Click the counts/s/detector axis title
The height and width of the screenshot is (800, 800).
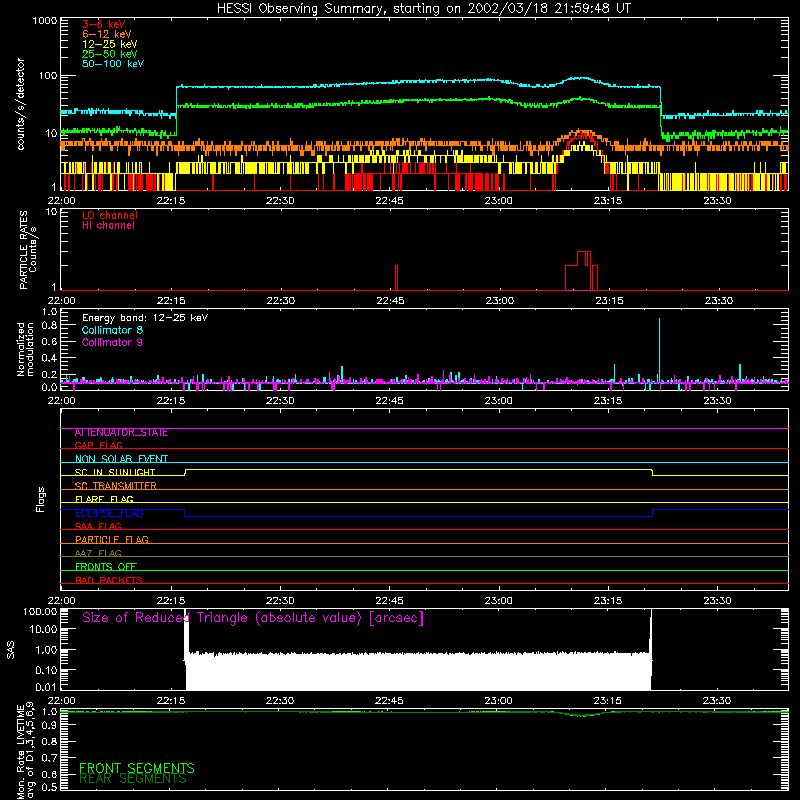(21, 104)
